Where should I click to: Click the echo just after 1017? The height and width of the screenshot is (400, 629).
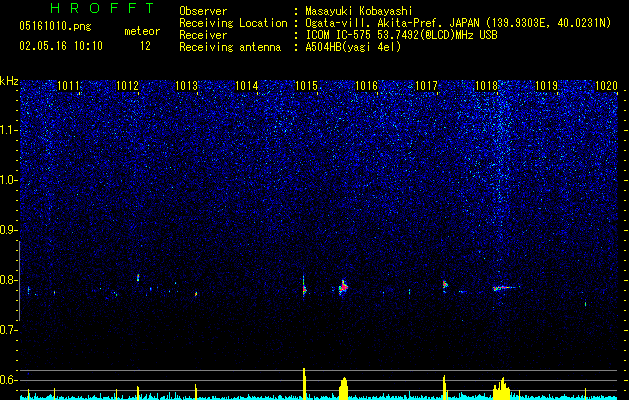tap(444, 285)
